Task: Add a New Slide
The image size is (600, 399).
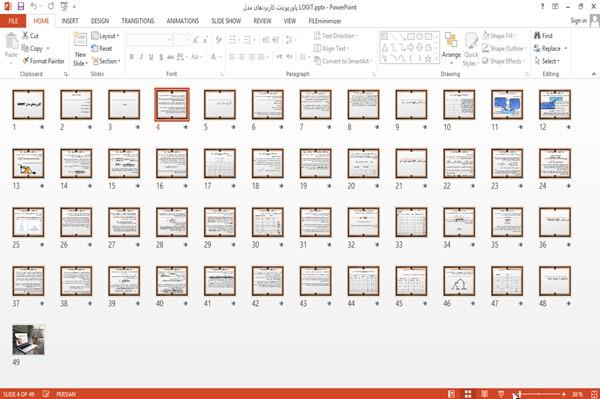Action: [80, 50]
